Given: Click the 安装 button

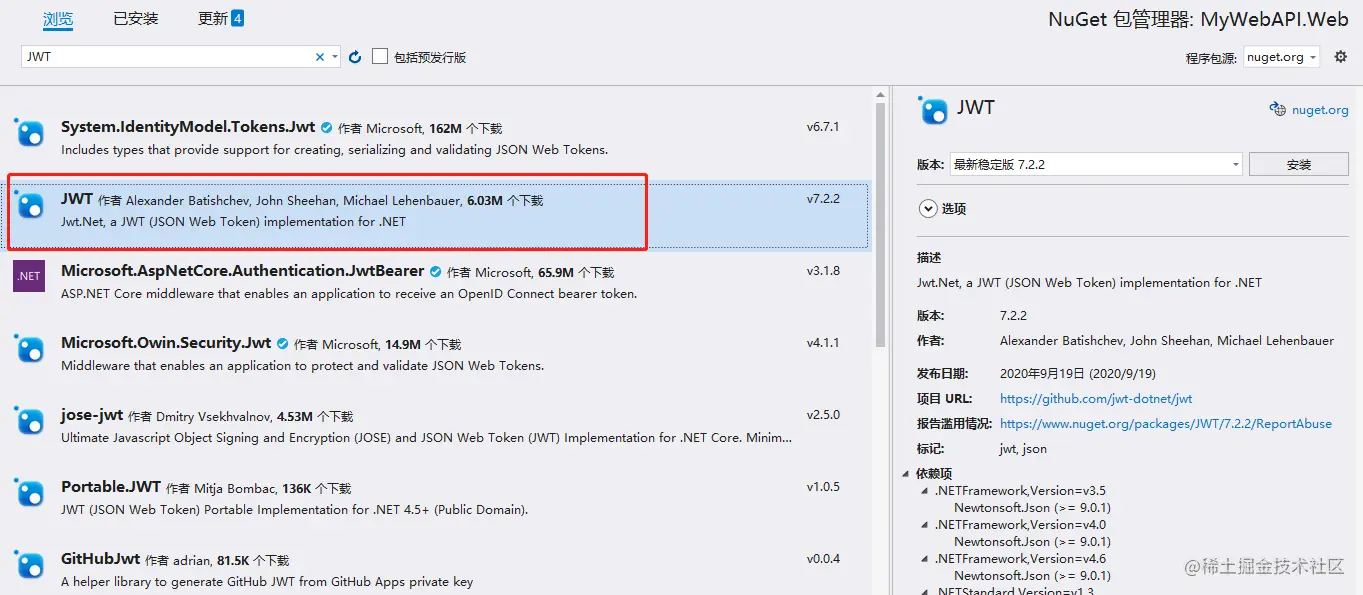Looking at the screenshot, I should [x=1299, y=164].
